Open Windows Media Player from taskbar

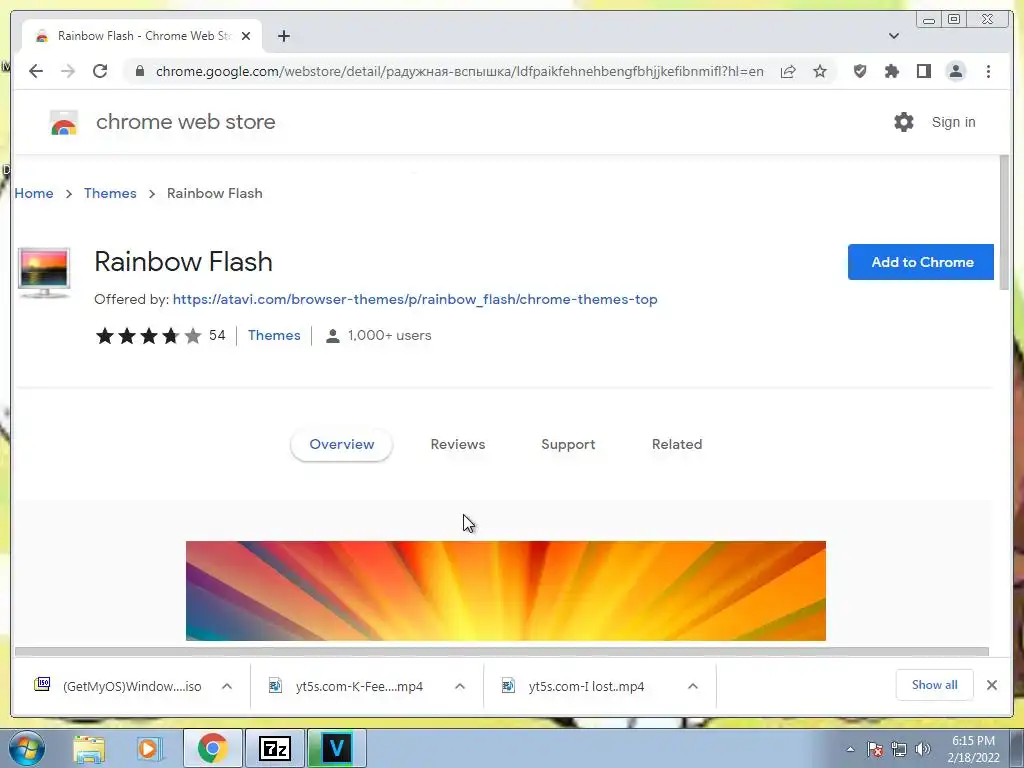tap(148, 748)
